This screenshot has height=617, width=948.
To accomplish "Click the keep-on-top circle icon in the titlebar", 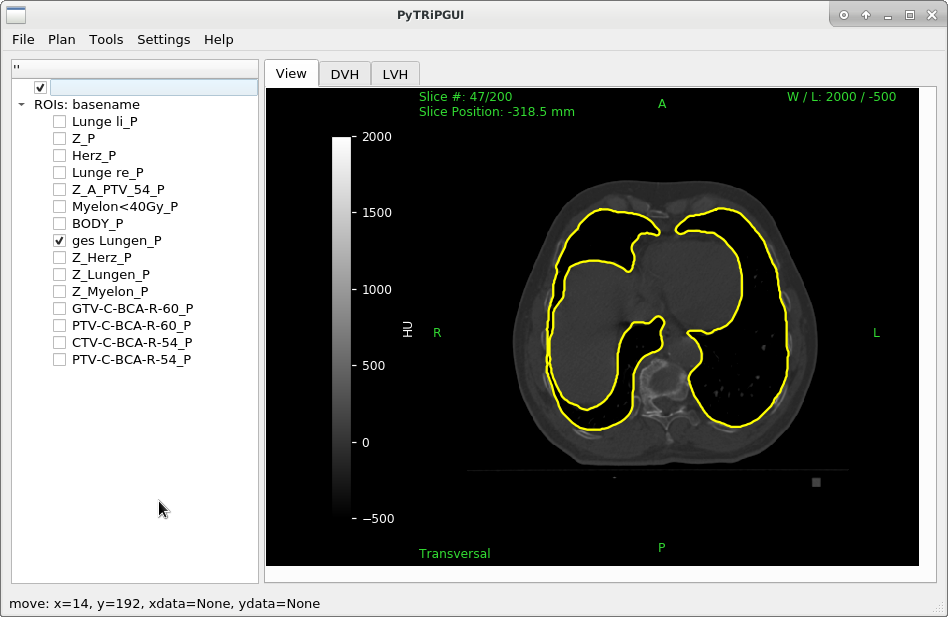I will point(845,14).
